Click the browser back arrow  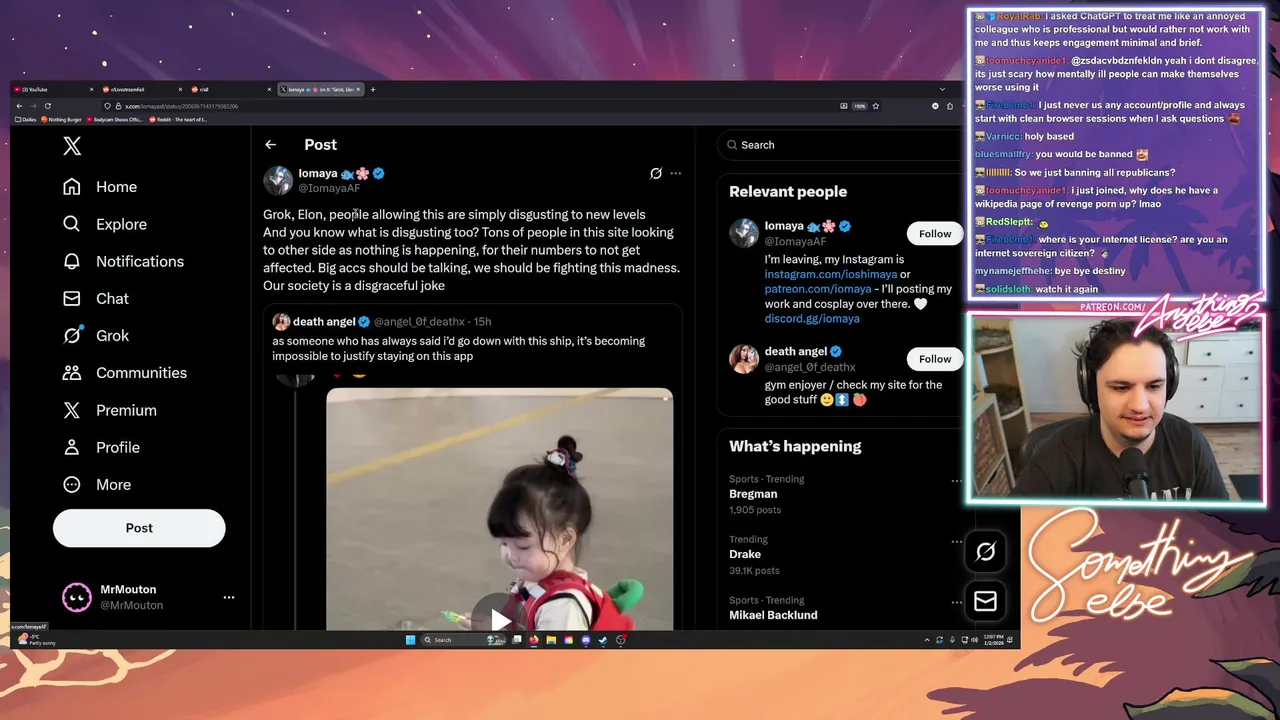(19, 106)
